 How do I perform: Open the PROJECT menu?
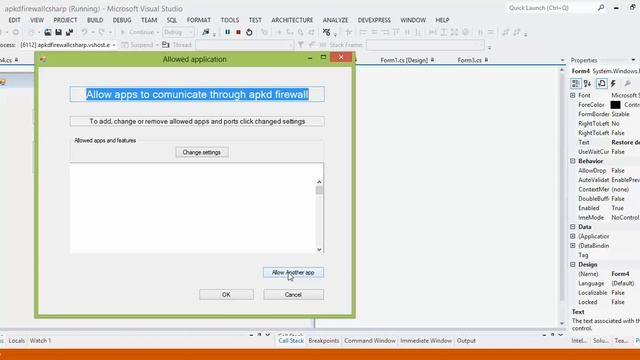pos(65,20)
